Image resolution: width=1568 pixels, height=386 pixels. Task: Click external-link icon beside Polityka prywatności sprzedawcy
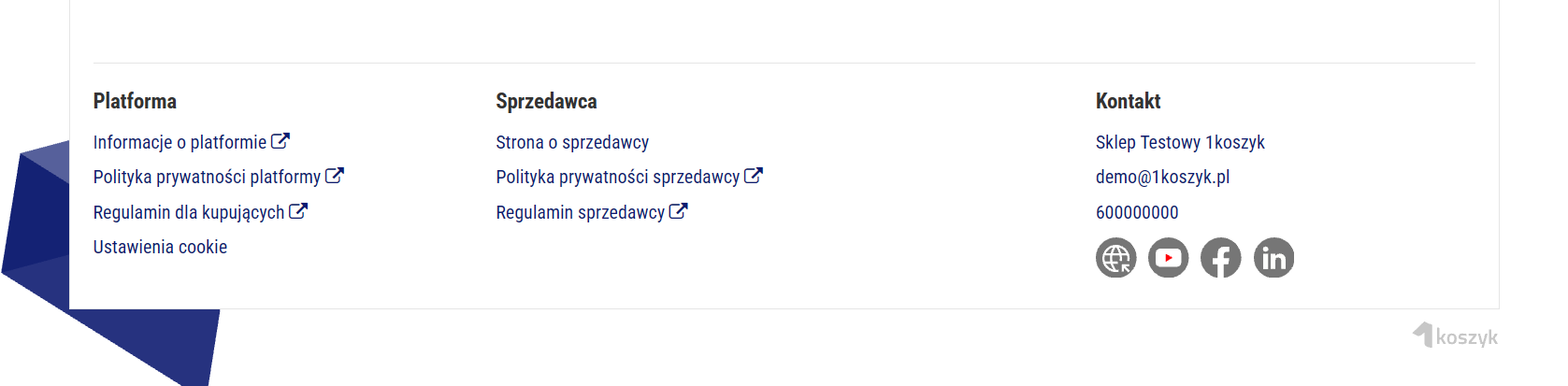pos(754,176)
